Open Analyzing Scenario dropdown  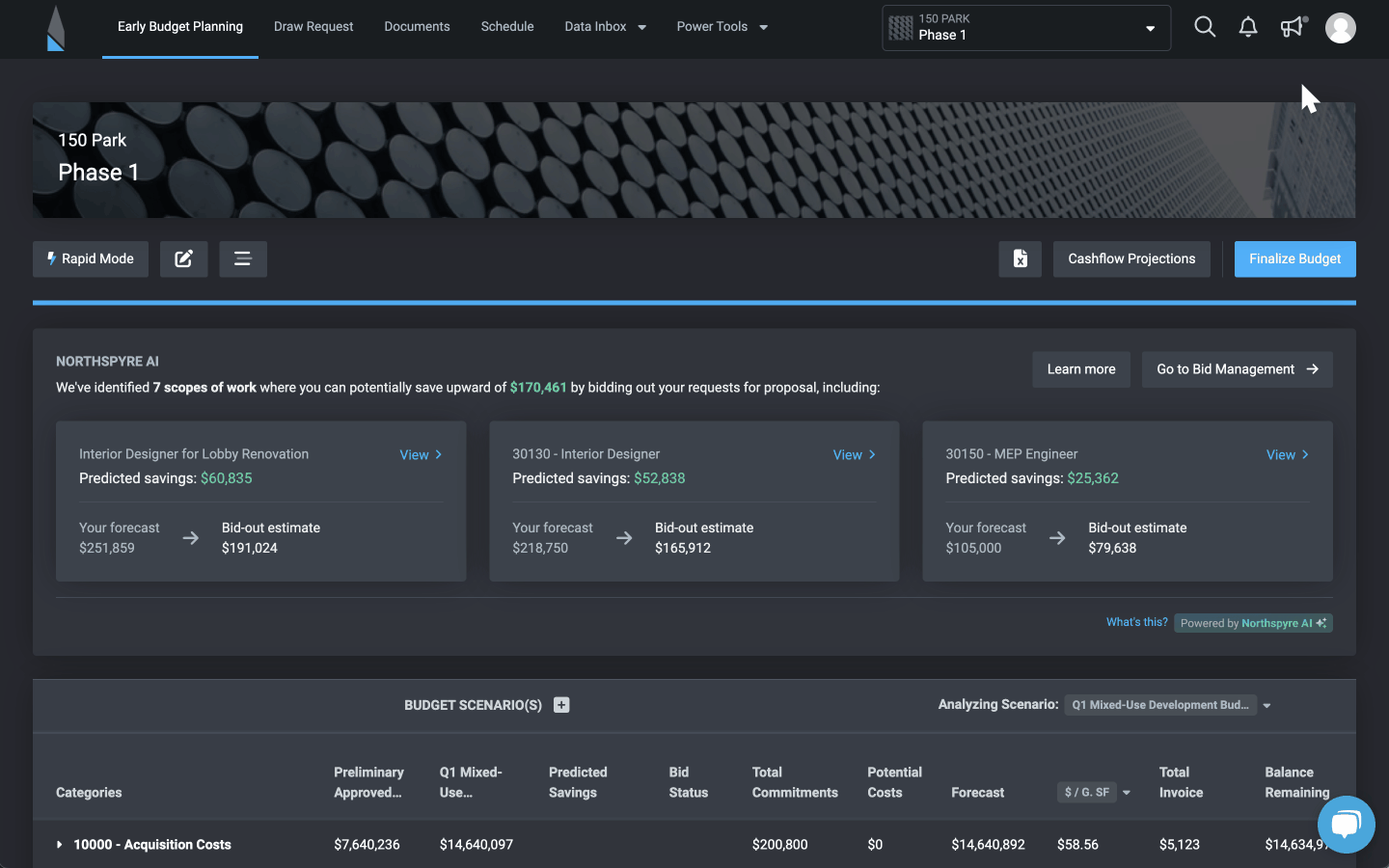pyautogui.click(x=1168, y=705)
